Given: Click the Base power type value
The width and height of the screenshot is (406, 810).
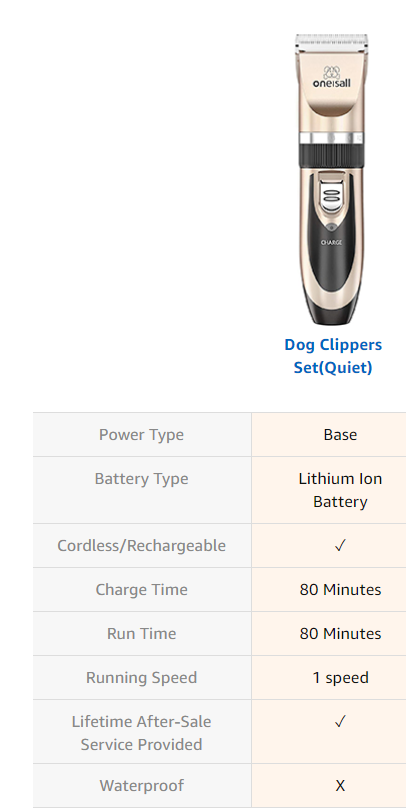Looking at the screenshot, I should tap(340, 434).
